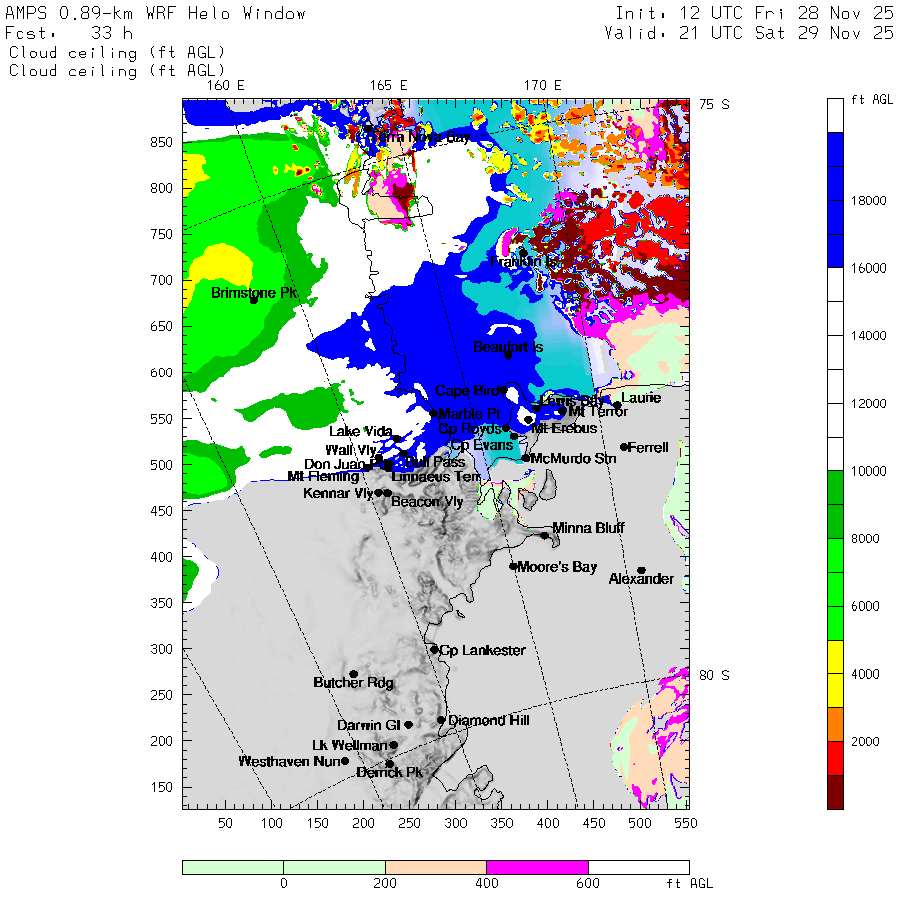Click the 'Laurie' label
Screen dimensions: 900x900
(641, 398)
